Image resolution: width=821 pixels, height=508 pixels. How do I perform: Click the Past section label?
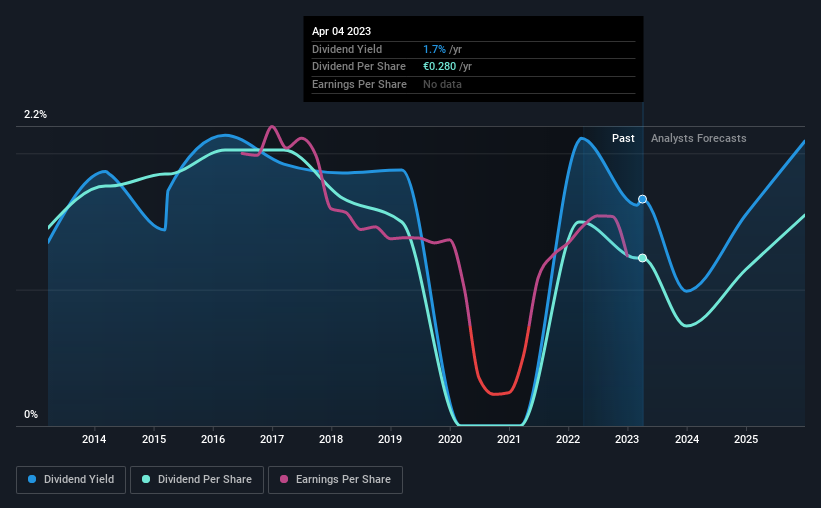[x=623, y=138]
